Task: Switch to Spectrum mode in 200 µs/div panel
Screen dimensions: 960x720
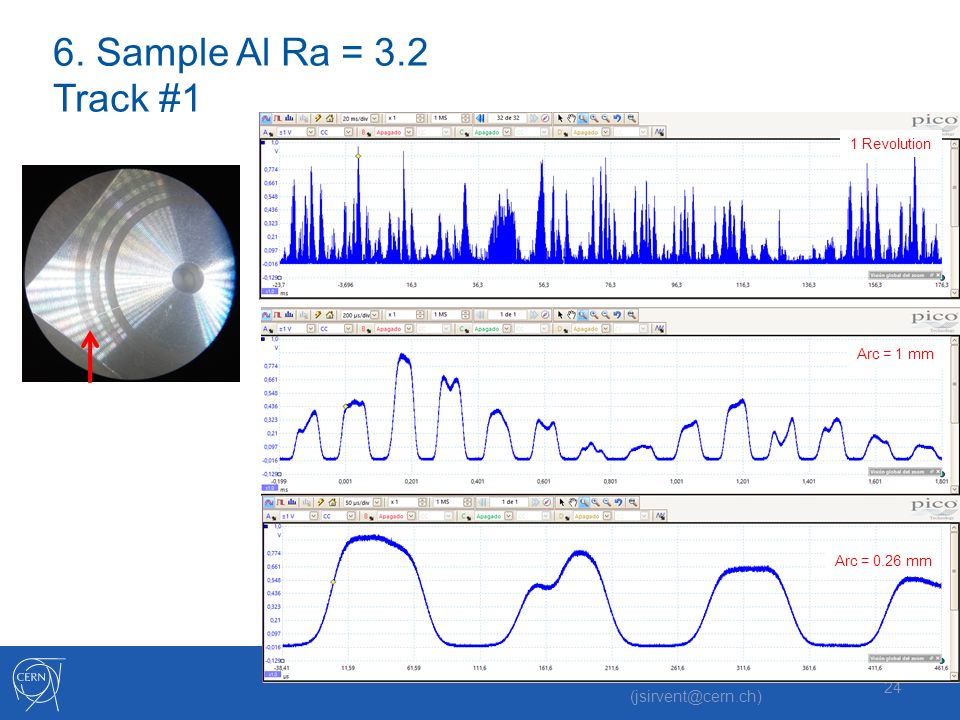Action: [x=290, y=315]
